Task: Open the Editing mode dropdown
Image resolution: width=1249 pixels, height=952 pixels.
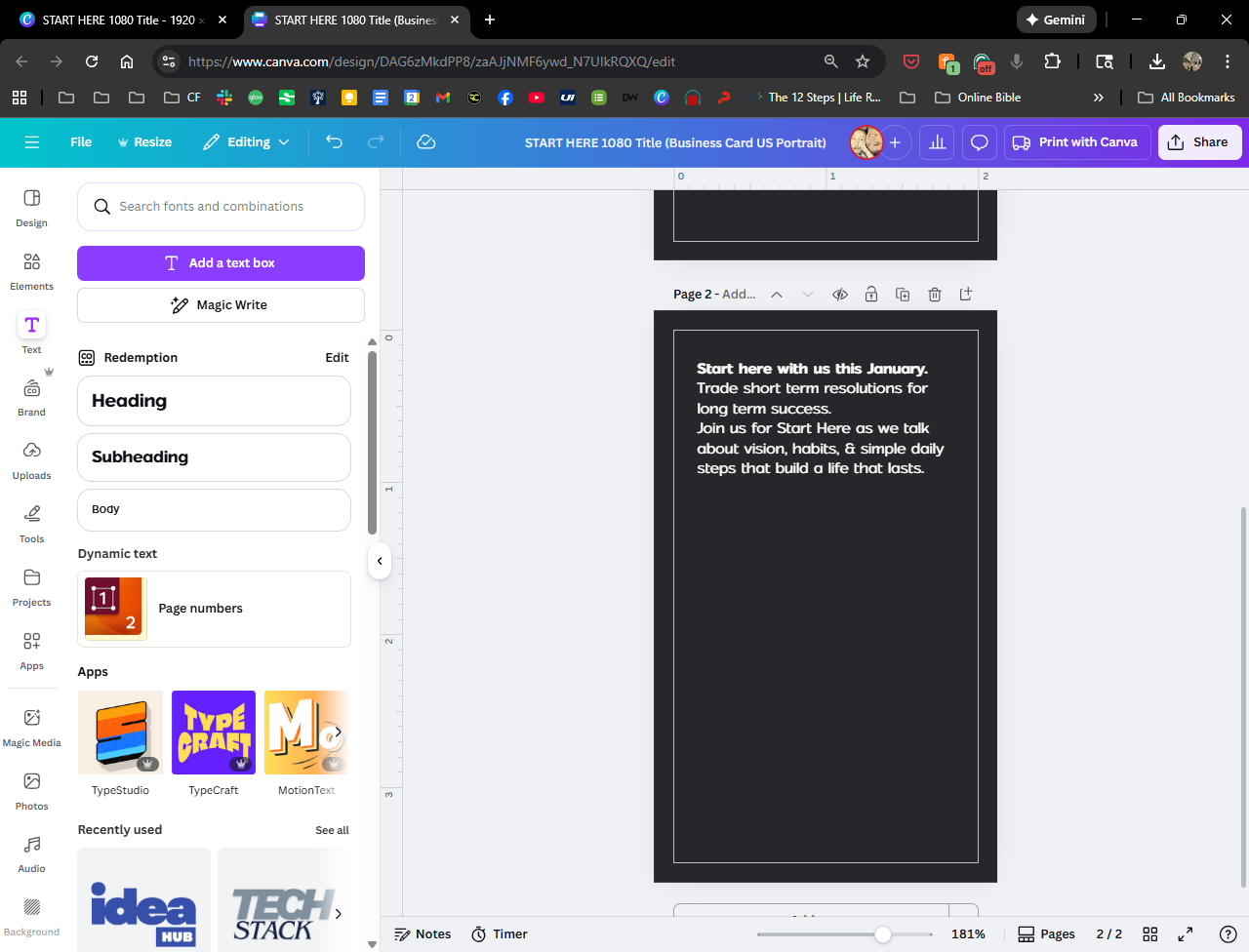Action: (x=246, y=142)
